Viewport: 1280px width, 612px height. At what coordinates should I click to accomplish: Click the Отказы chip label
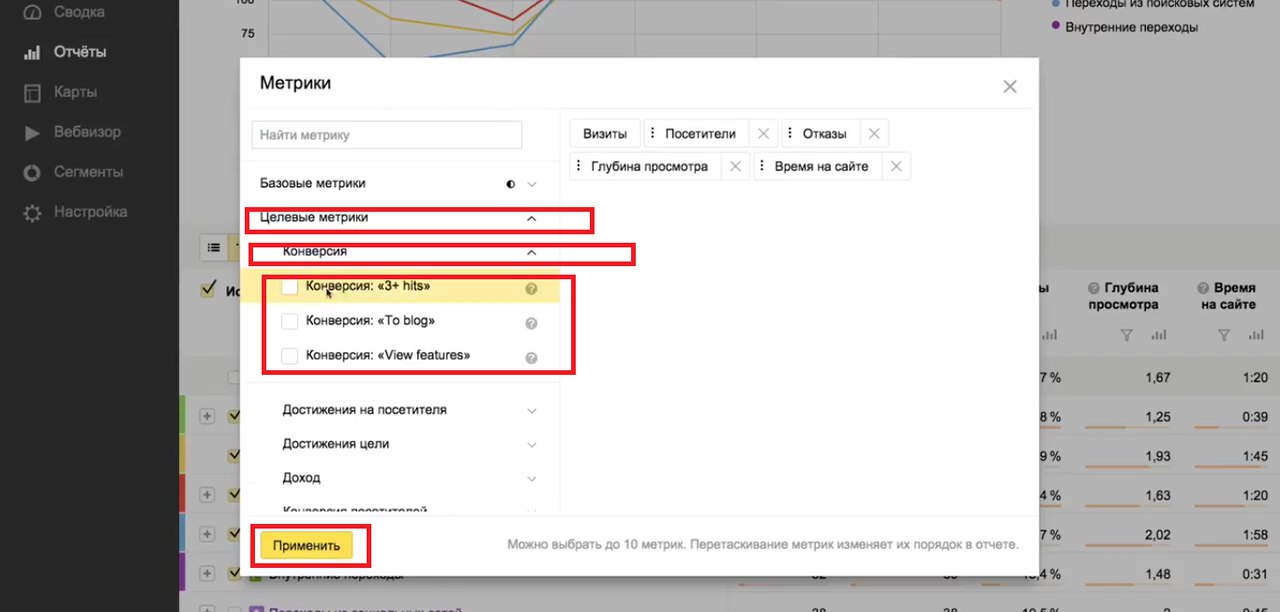(x=825, y=134)
